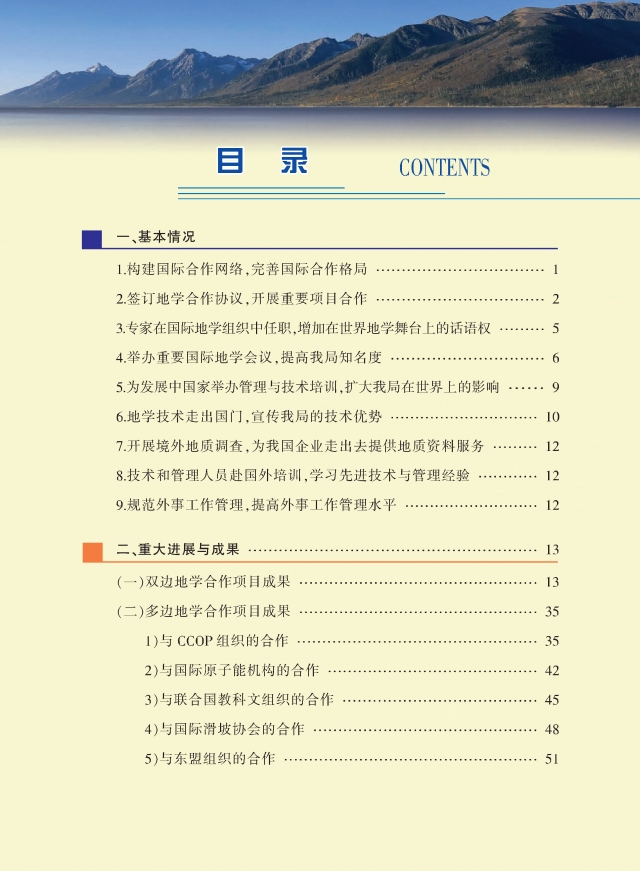Open the 一、基本情况 section heading
Screen dimensions: 640x871
155,238
